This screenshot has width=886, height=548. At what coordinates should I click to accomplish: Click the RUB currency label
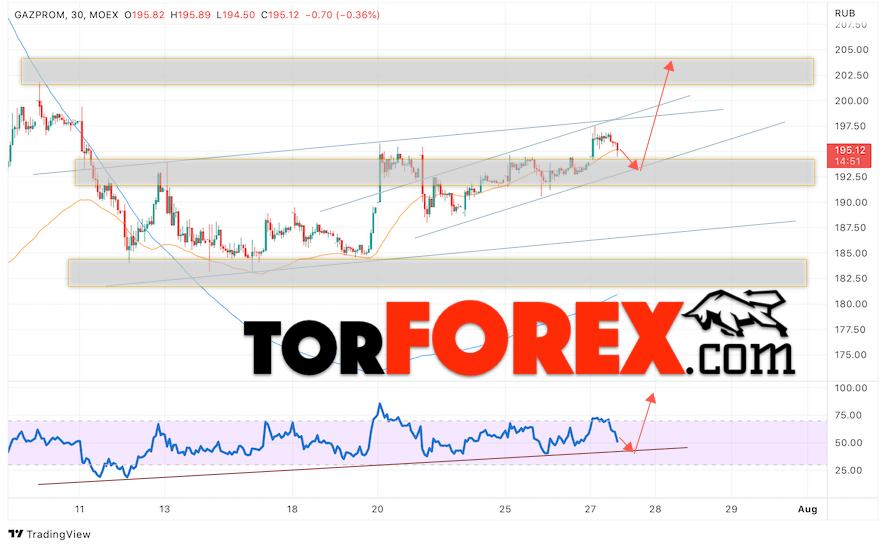coord(845,13)
